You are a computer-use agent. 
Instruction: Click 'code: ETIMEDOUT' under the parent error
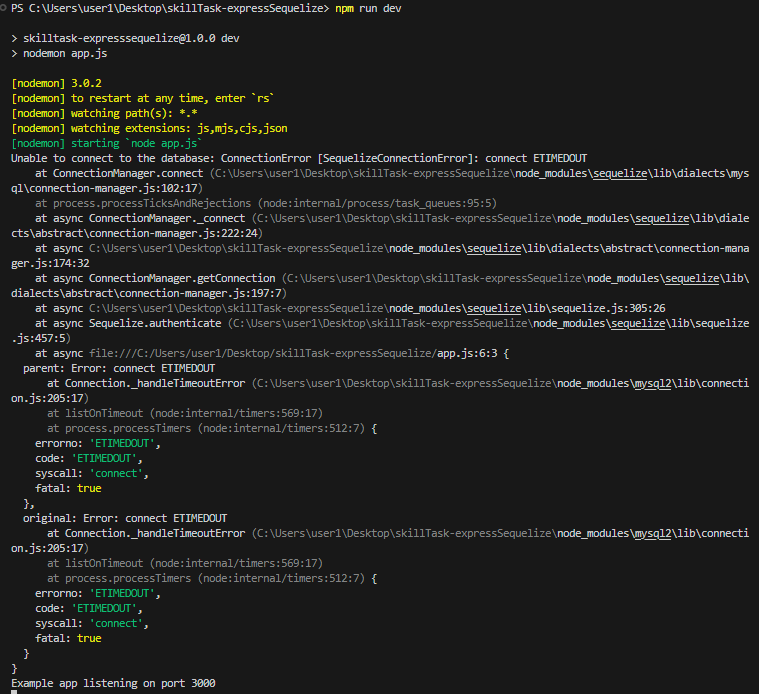[89, 458]
